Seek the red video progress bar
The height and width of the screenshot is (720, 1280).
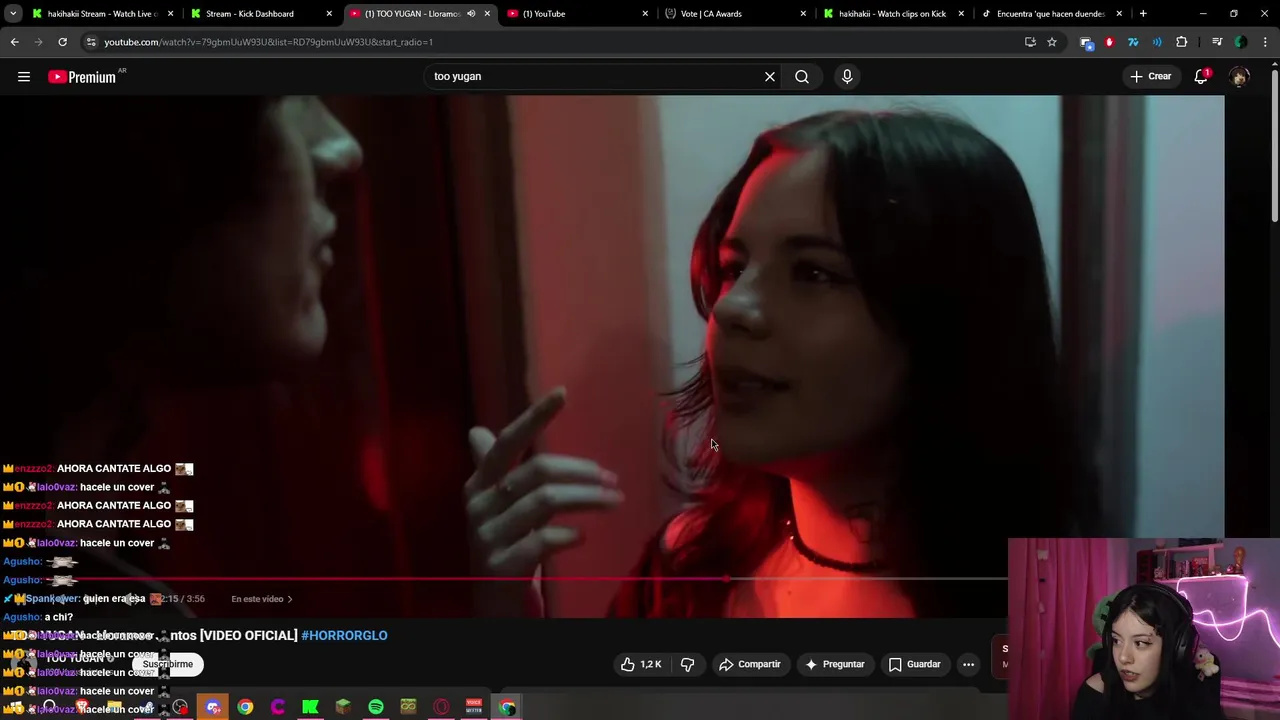coord(504,579)
